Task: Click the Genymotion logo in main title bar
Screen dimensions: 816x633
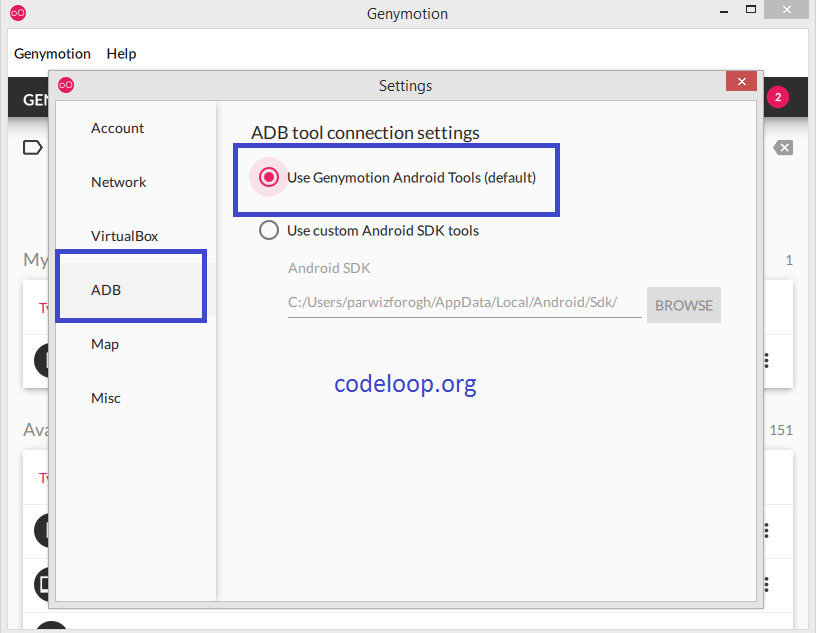Action: pyautogui.click(x=18, y=13)
